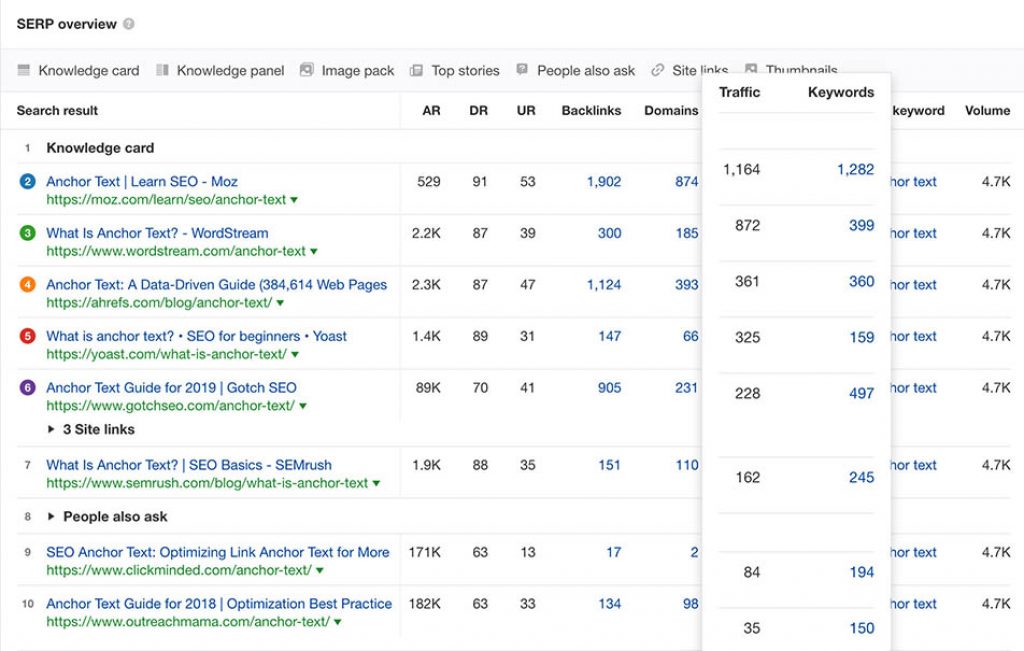Open dropdown for moz.com anchor-text URL

point(294,200)
